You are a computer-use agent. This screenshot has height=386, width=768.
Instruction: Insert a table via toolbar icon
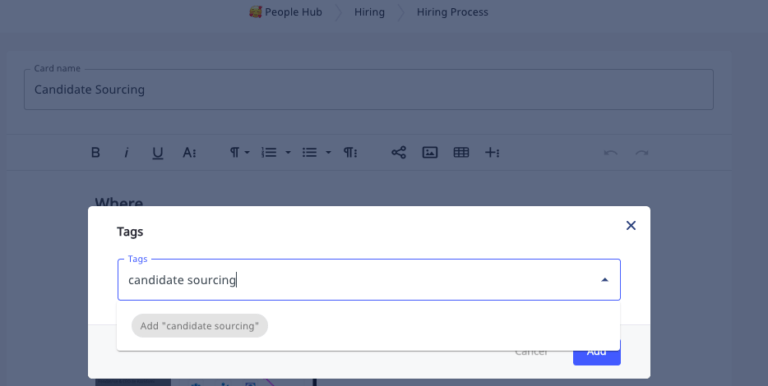[x=461, y=152]
